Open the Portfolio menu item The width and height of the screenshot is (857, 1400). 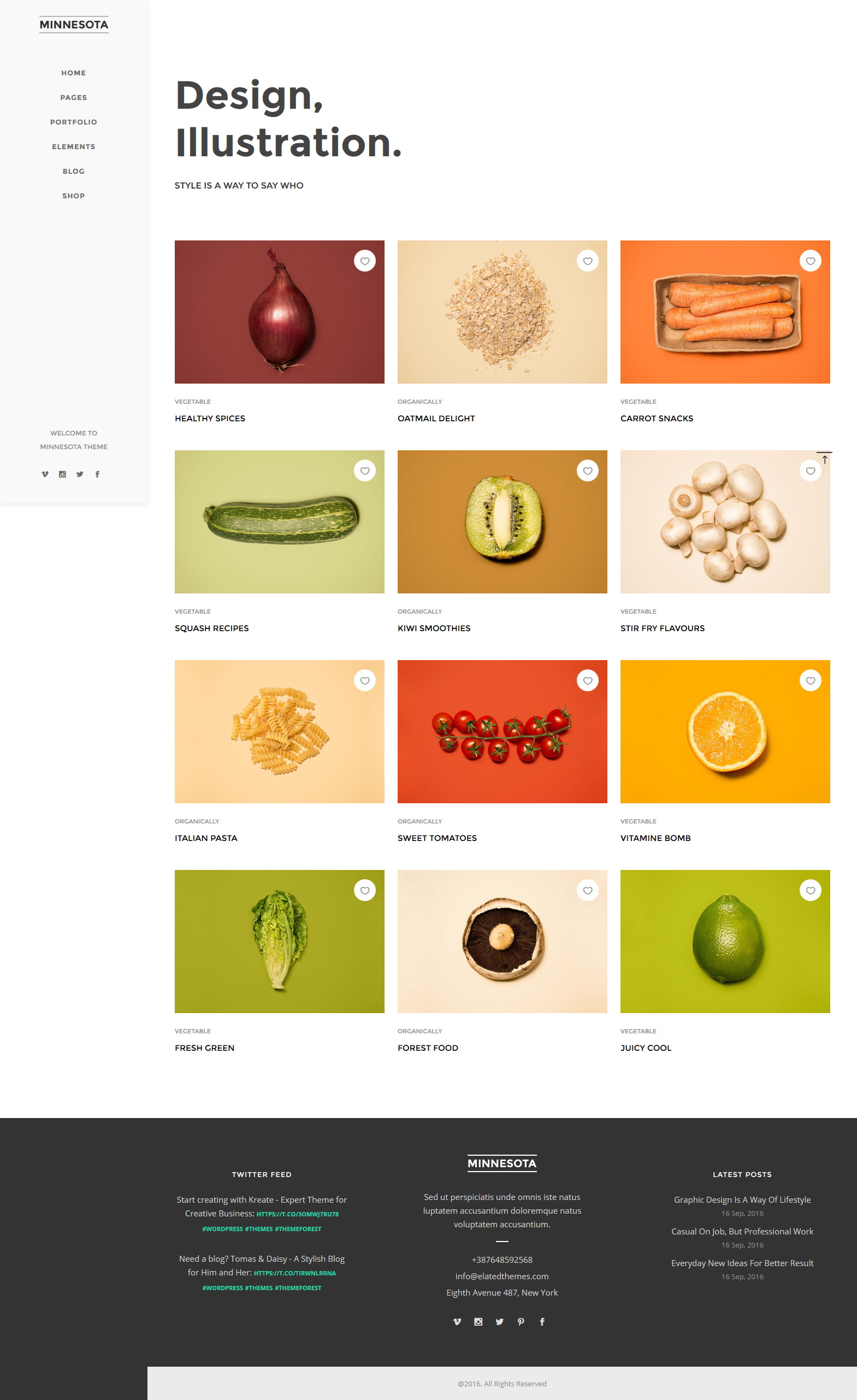click(x=74, y=122)
